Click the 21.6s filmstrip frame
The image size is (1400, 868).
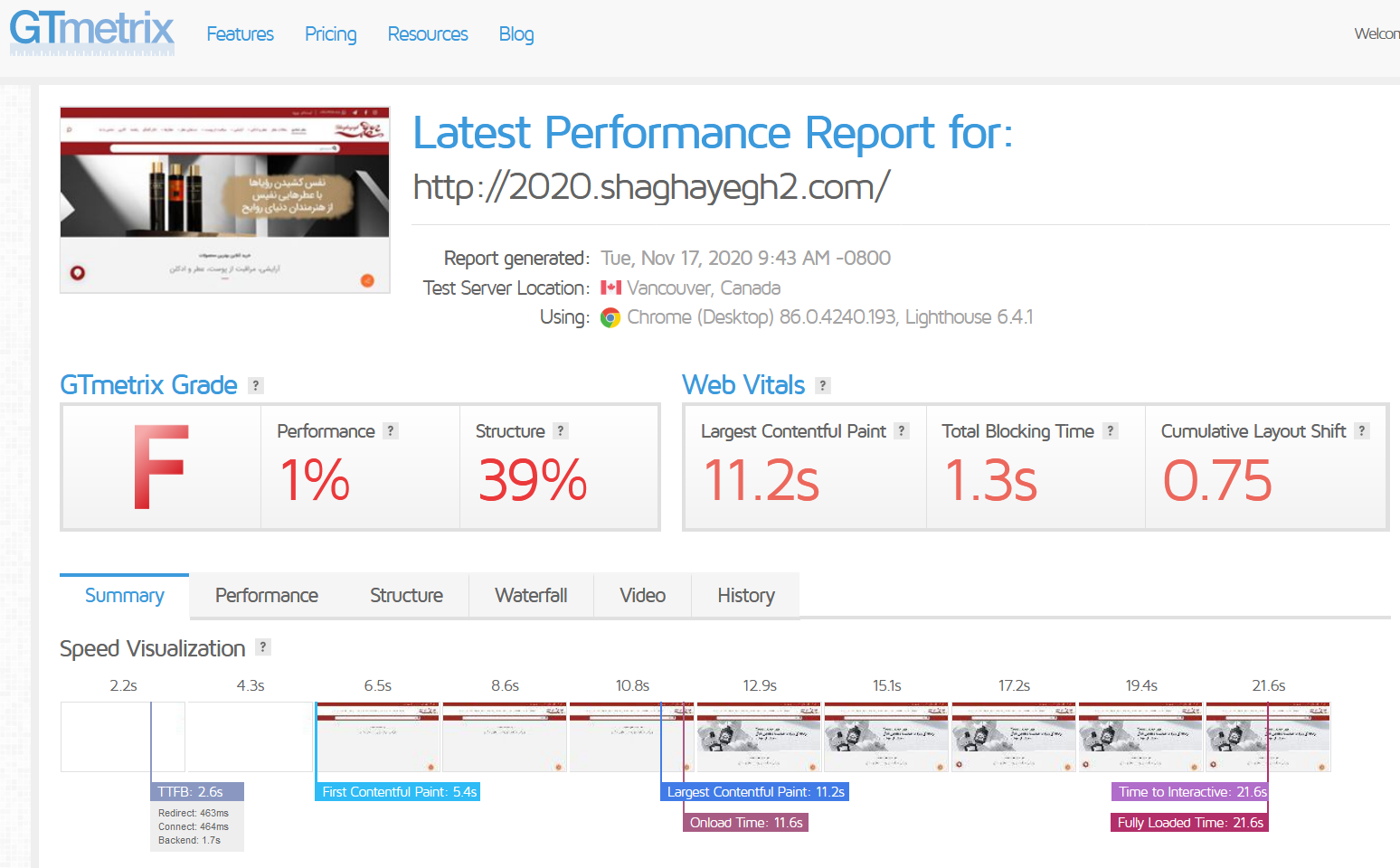pos(1268,737)
